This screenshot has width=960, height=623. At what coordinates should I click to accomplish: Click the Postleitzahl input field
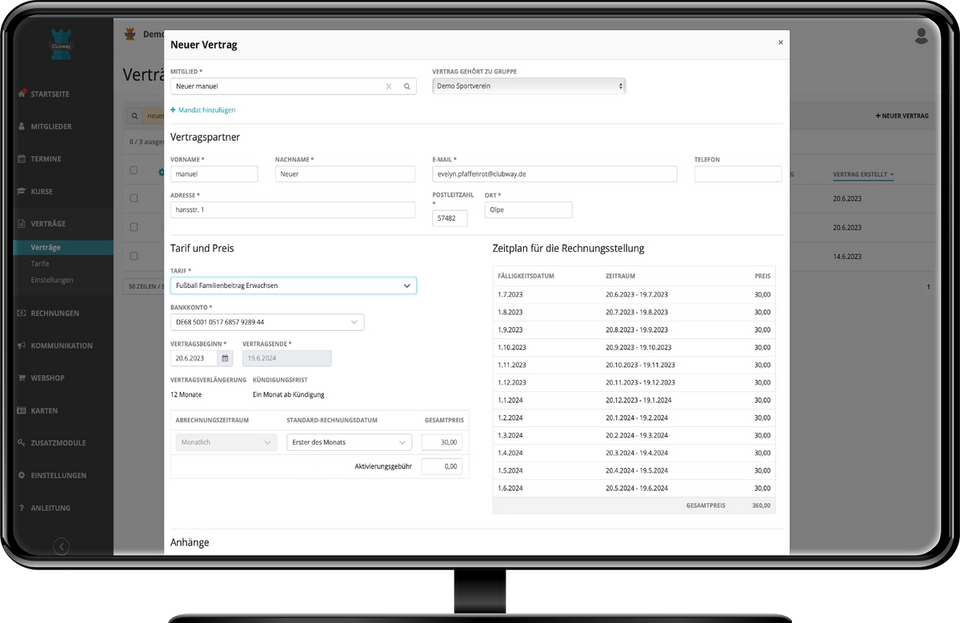450,218
